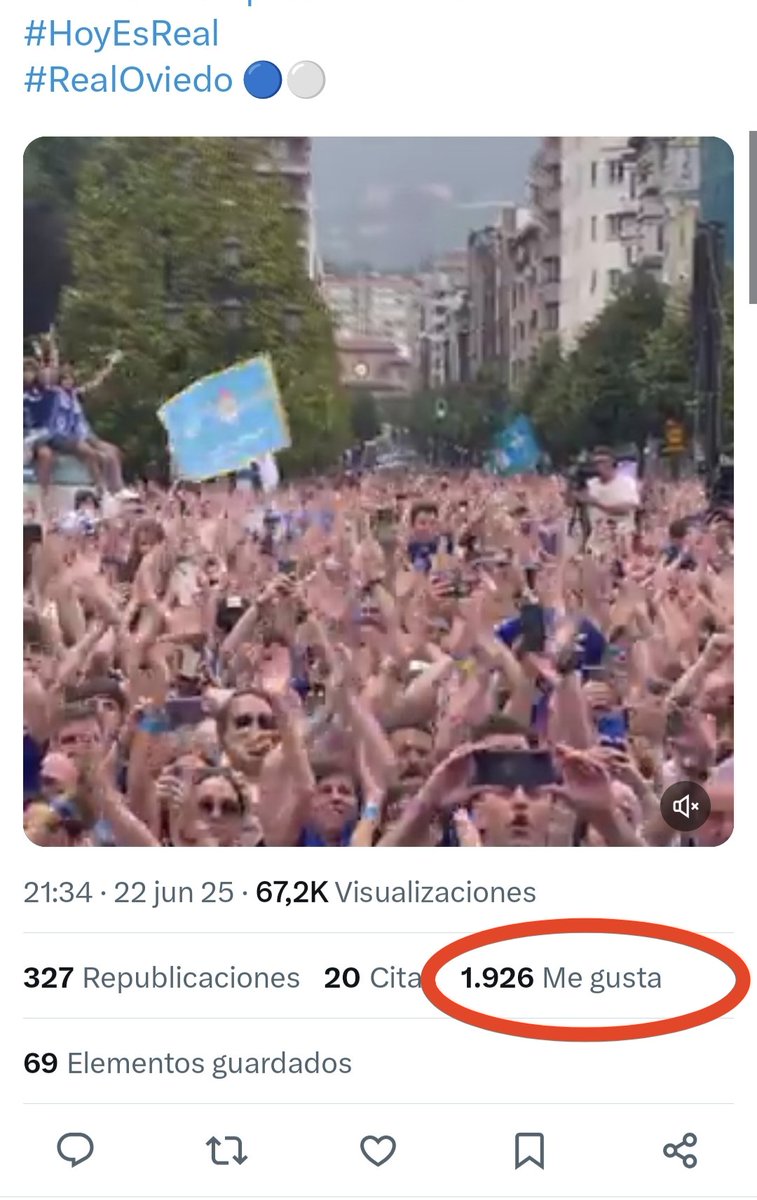This screenshot has width=757, height=1200.
Task: Open the #HoyEsReal hashtag
Action: click(x=121, y=34)
